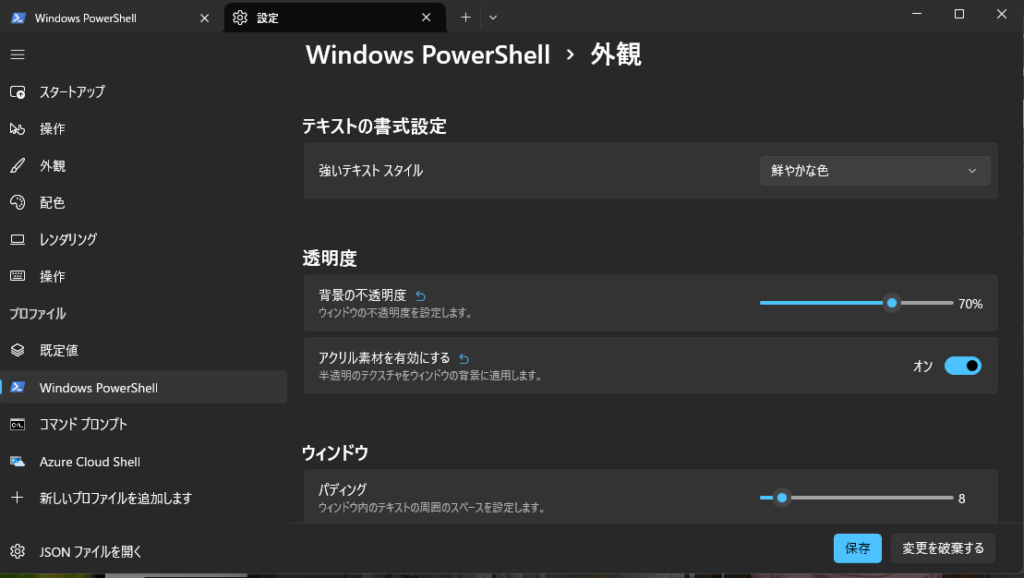
Task: Close the Windows PowerShell tab
Action: (x=204, y=18)
